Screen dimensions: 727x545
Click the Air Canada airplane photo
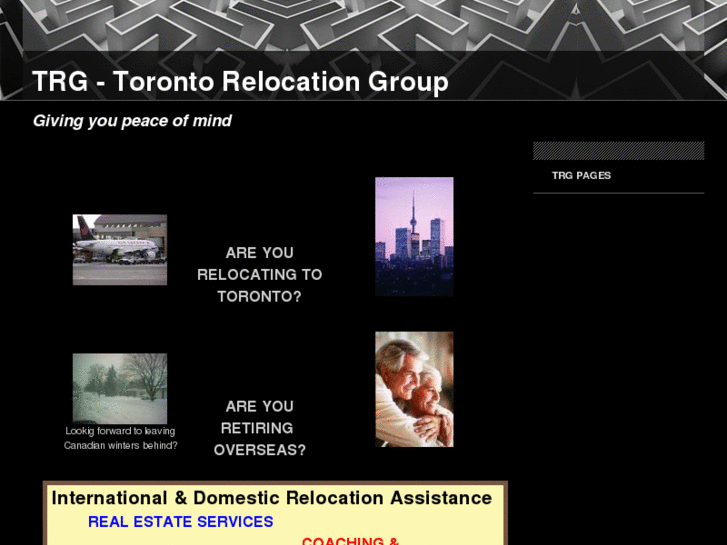pos(120,250)
